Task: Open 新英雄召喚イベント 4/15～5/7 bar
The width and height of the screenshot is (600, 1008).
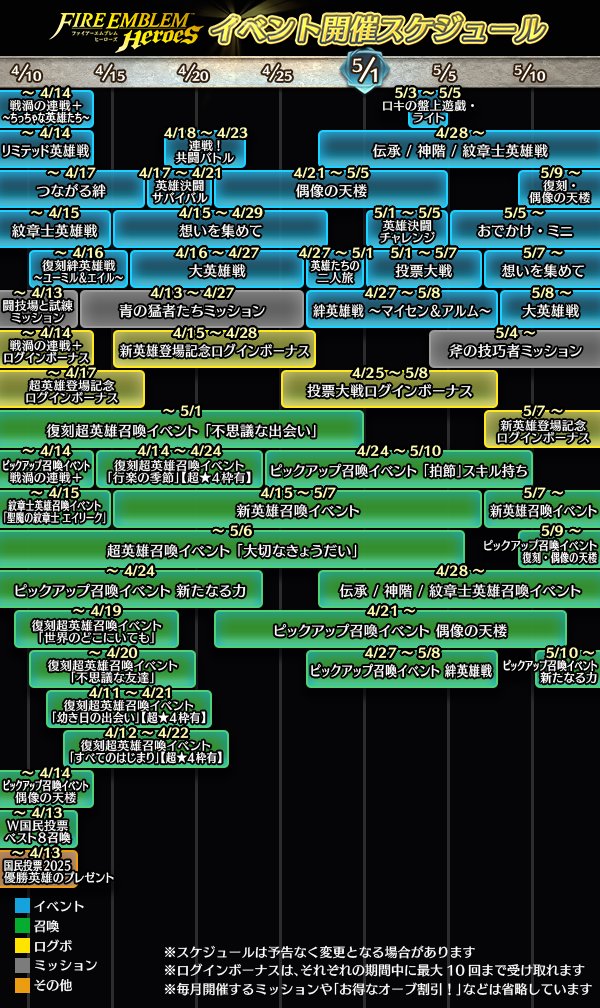Action: click(x=298, y=510)
